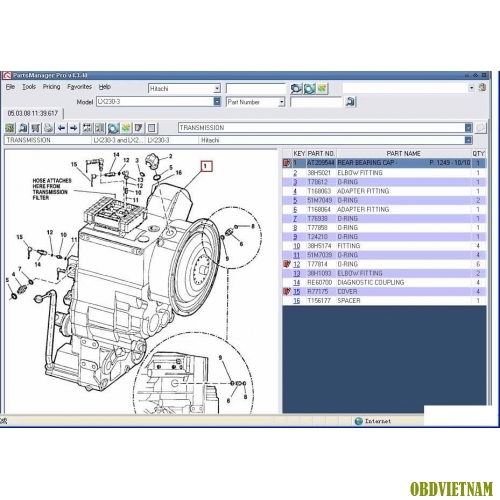Click the note icon on key 12 row

coord(287,264)
